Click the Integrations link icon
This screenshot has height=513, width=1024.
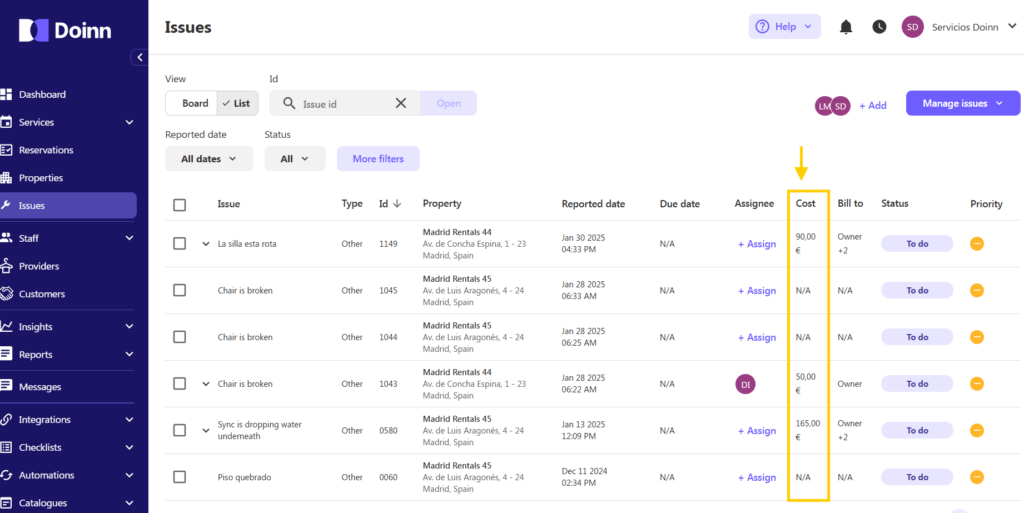(6, 420)
